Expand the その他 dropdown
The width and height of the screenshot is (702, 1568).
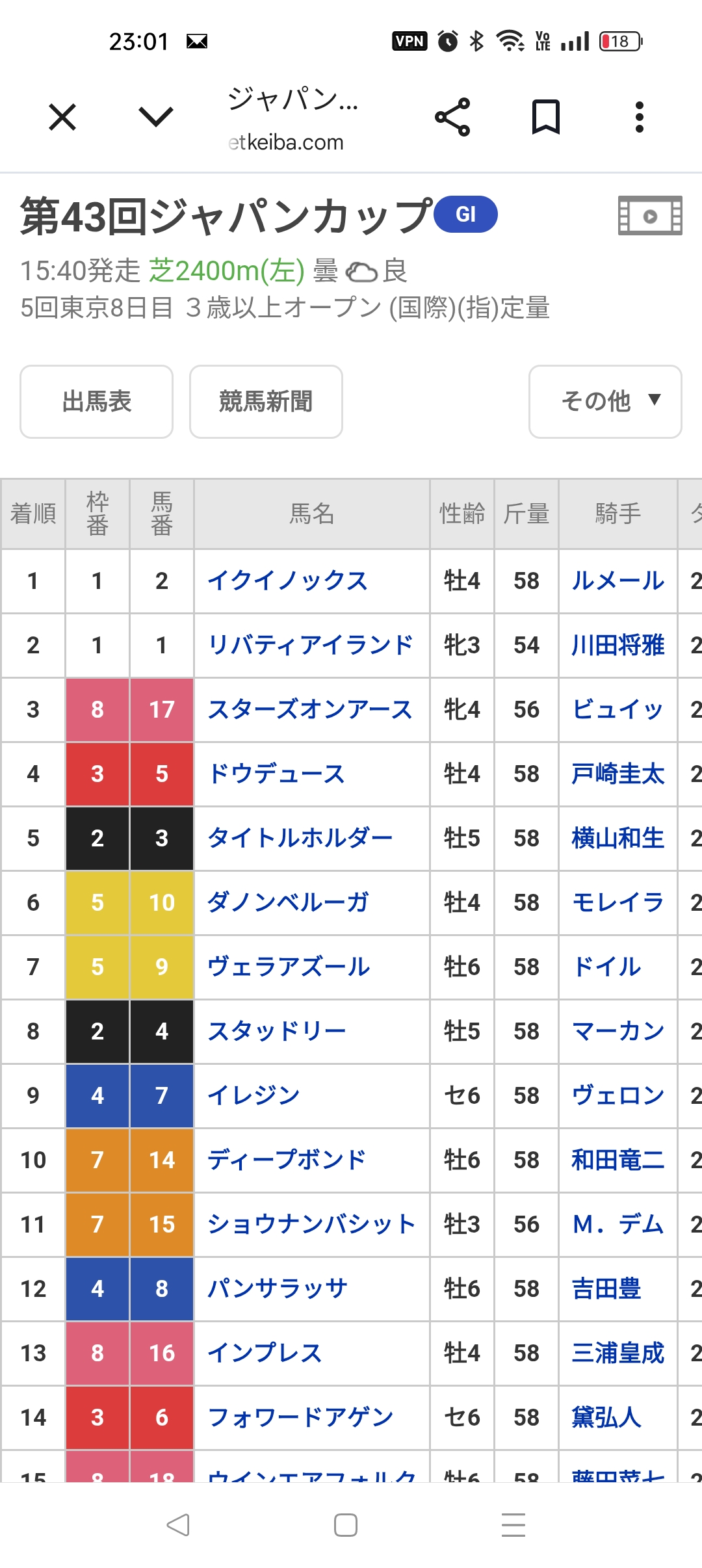[605, 402]
